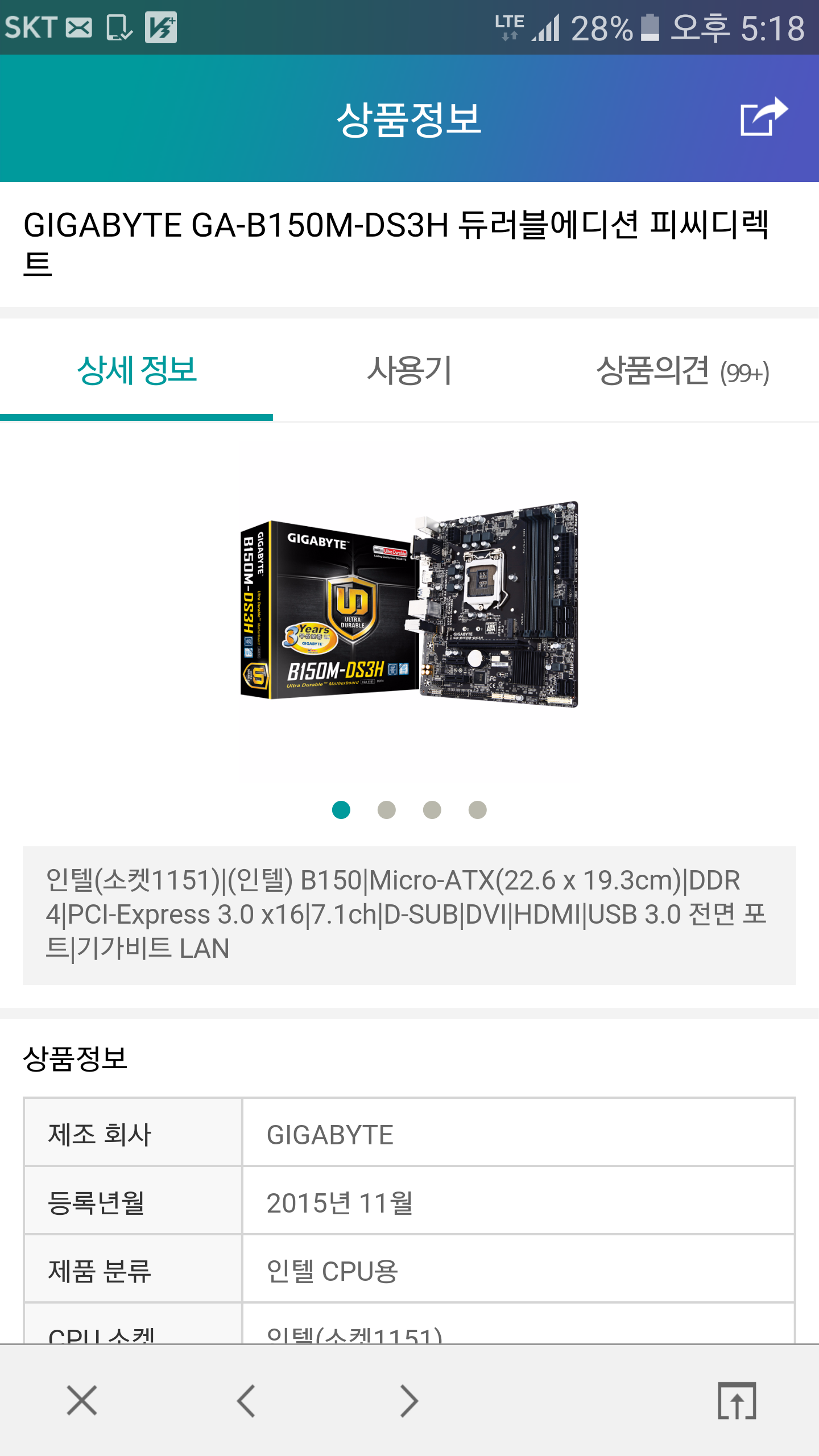Image resolution: width=819 pixels, height=1456 pixels.
Task: Select the fourth image carousel dot
Action: click(478, 810)
